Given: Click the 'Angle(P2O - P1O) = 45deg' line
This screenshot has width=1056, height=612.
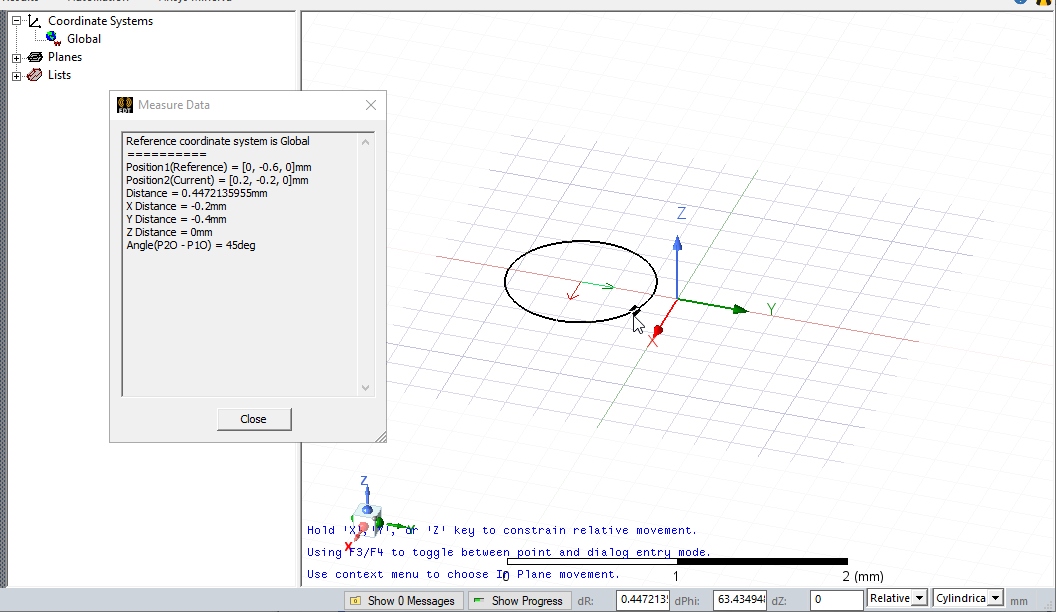Looking at the screenshot, I should (191, 245).
